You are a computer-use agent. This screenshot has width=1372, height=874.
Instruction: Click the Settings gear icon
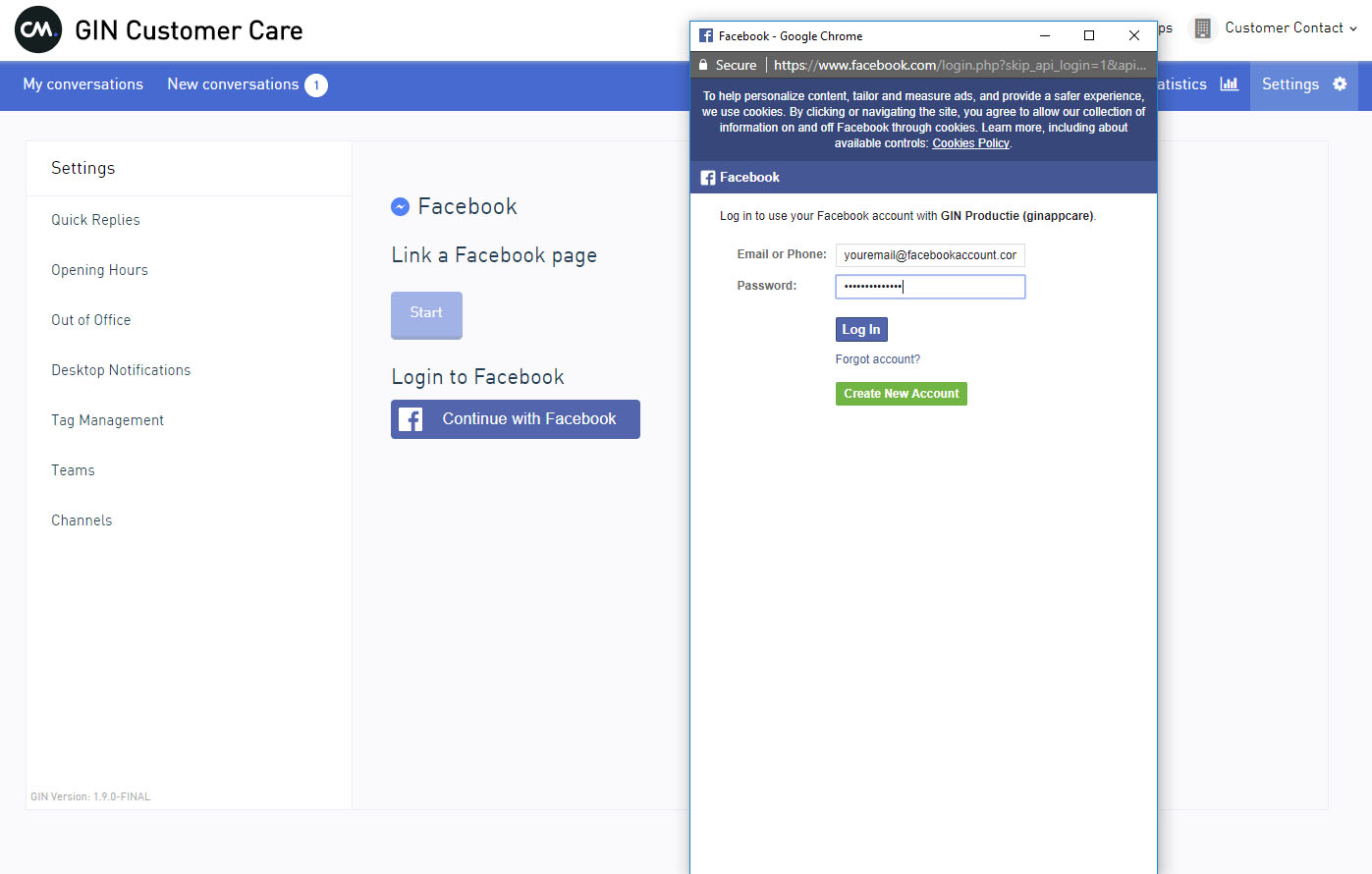click(x=1340, y=84)
